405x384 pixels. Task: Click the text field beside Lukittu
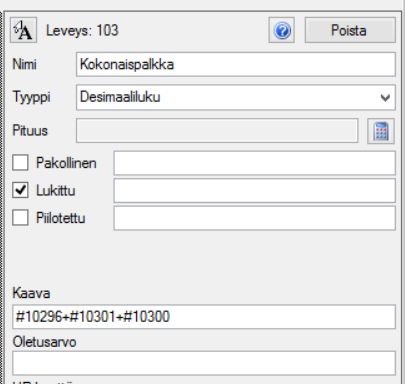(255, 190)
